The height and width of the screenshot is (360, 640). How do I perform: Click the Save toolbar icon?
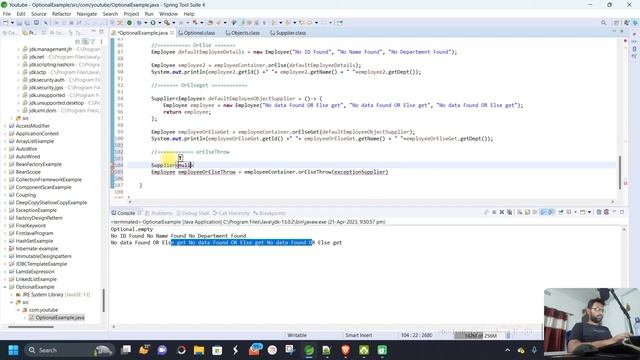(19, 23)
